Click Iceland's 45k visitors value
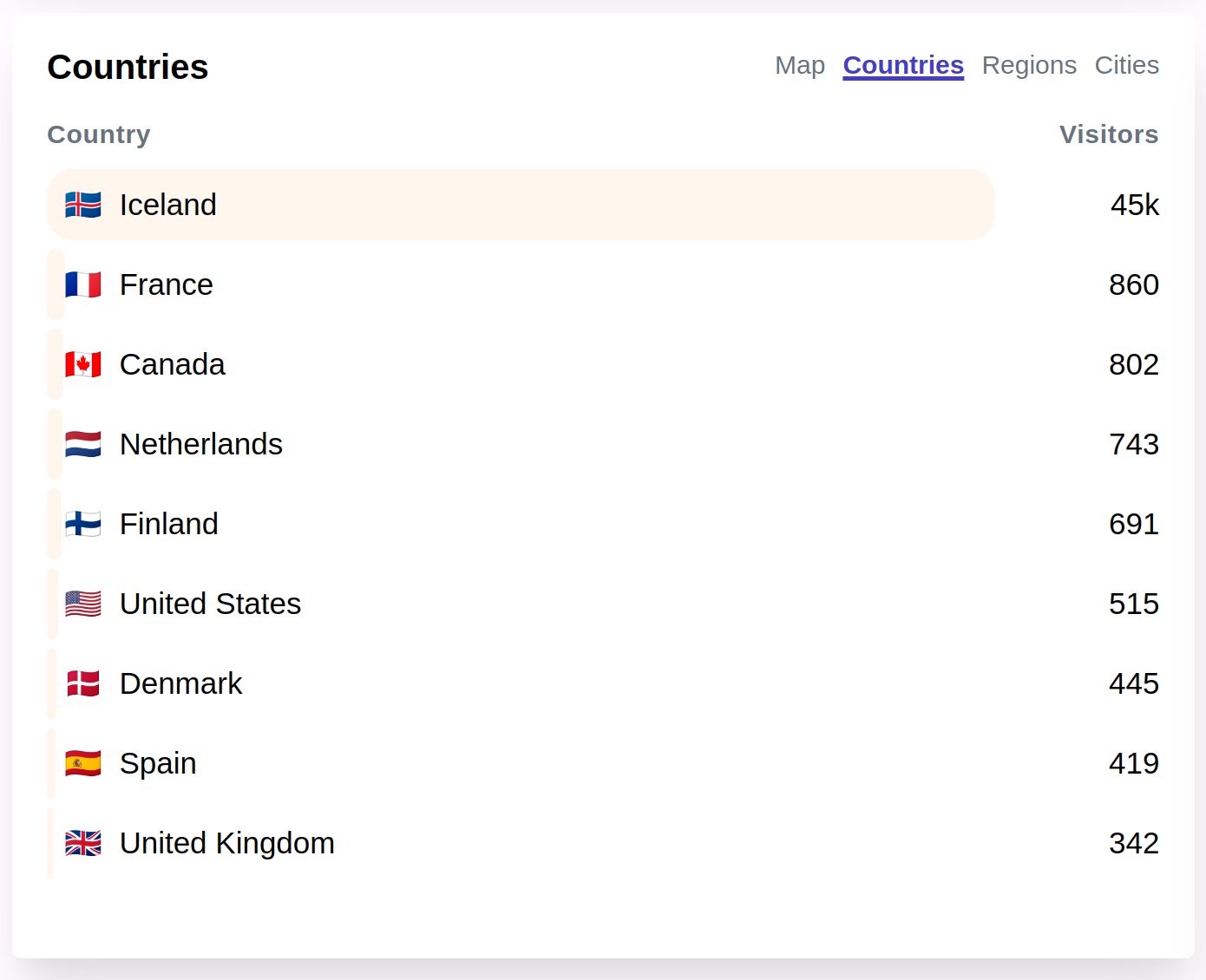The width and height of the screenshot is (1206, 980). coord(1135,205)
